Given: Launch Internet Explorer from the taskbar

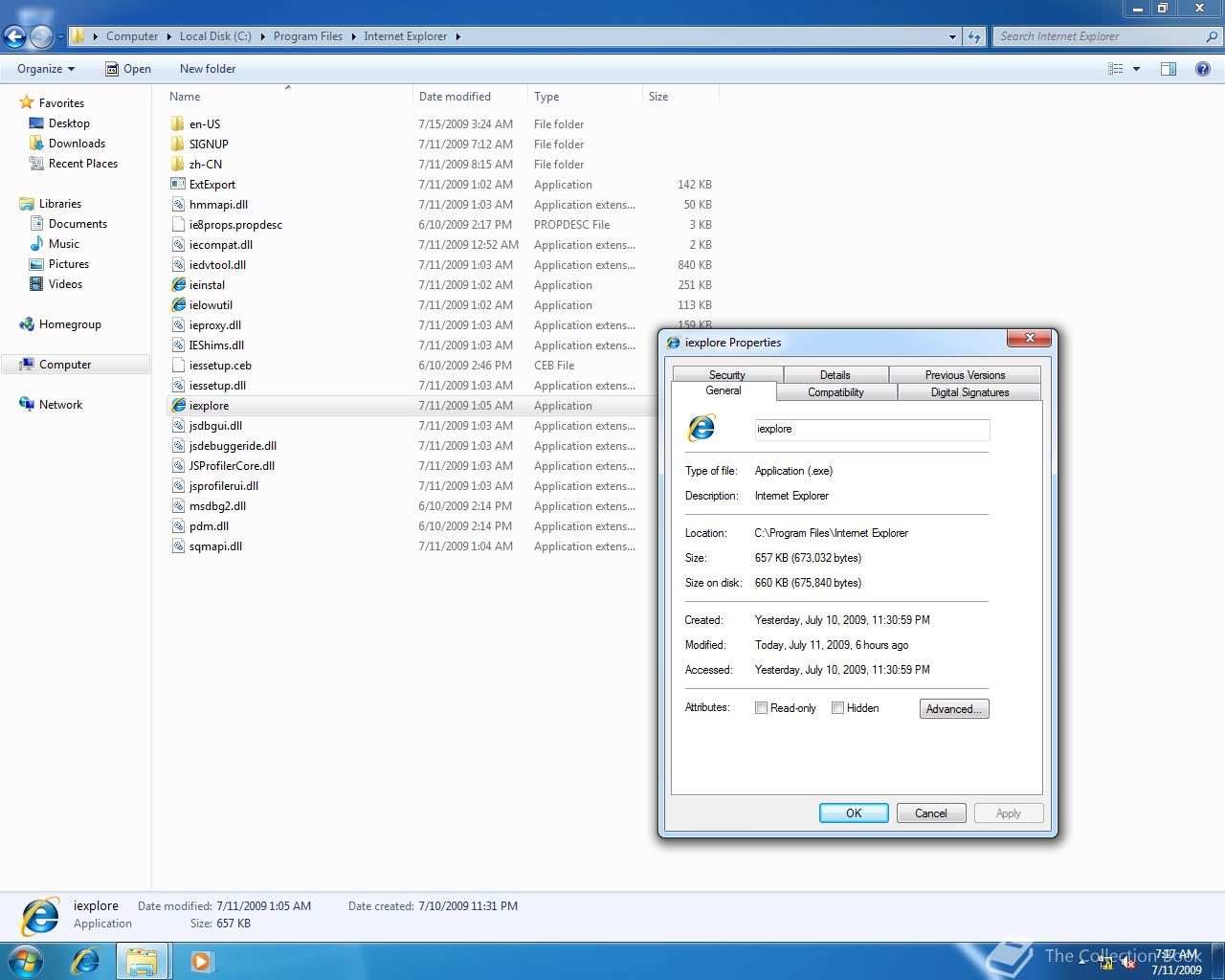Looking at the screenshot, I should tap(85, 961).
